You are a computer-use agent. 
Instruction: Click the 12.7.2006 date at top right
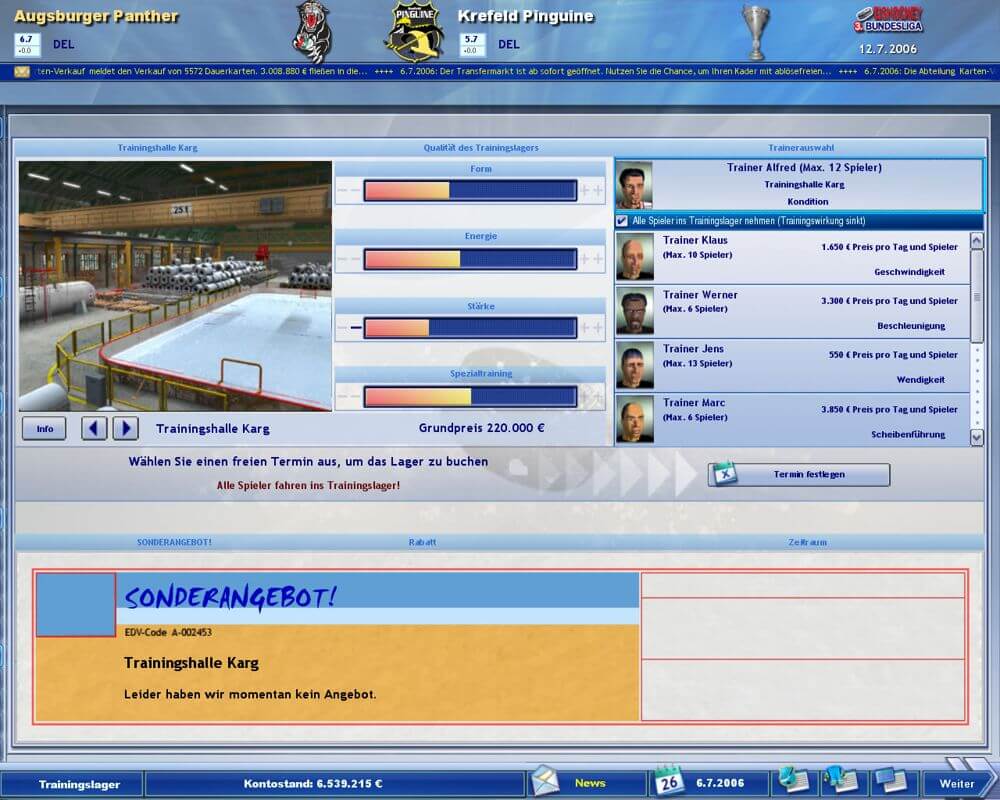click(888, 49)
